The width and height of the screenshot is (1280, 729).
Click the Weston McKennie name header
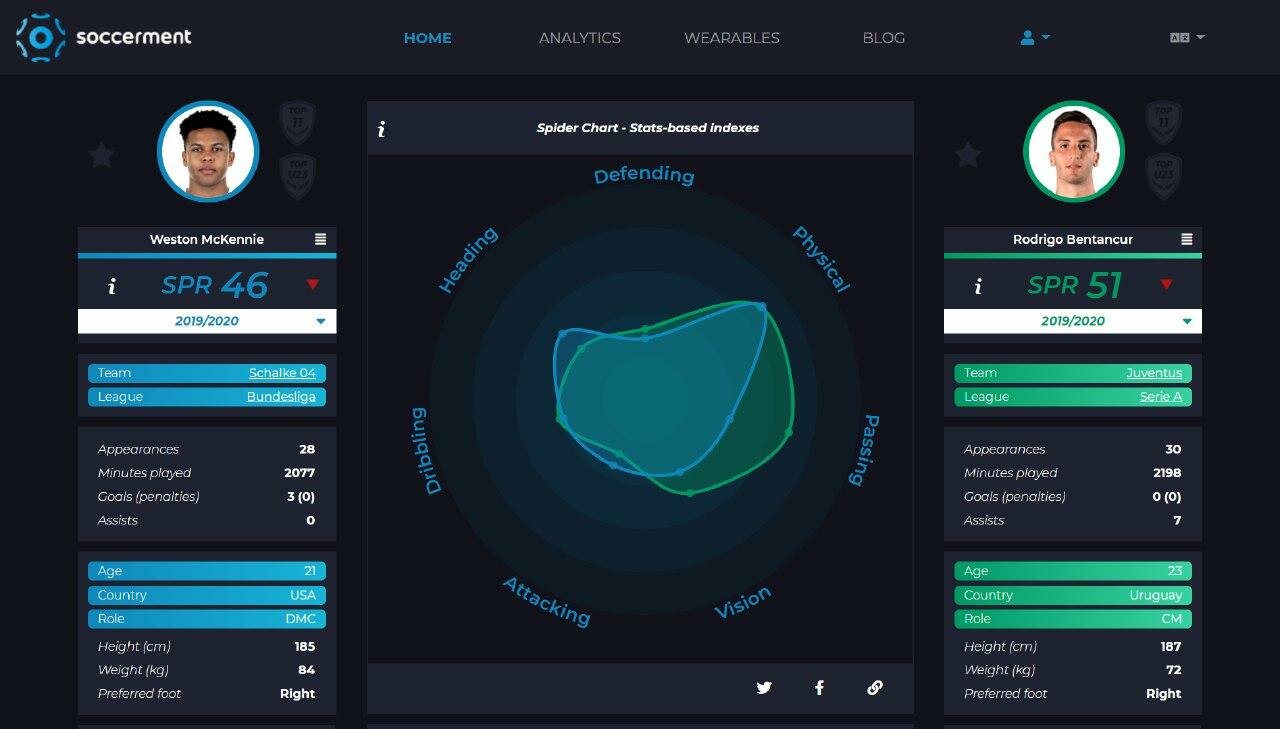[207, 240]
